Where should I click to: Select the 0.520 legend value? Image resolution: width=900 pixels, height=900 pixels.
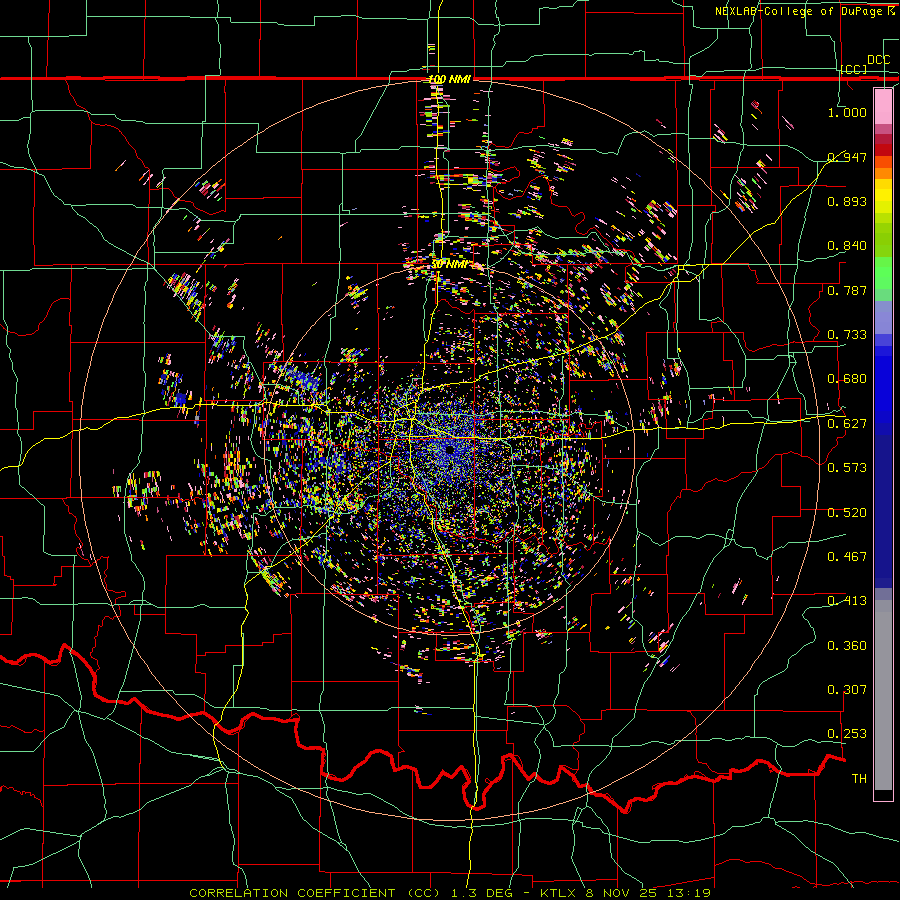[847, 513]
